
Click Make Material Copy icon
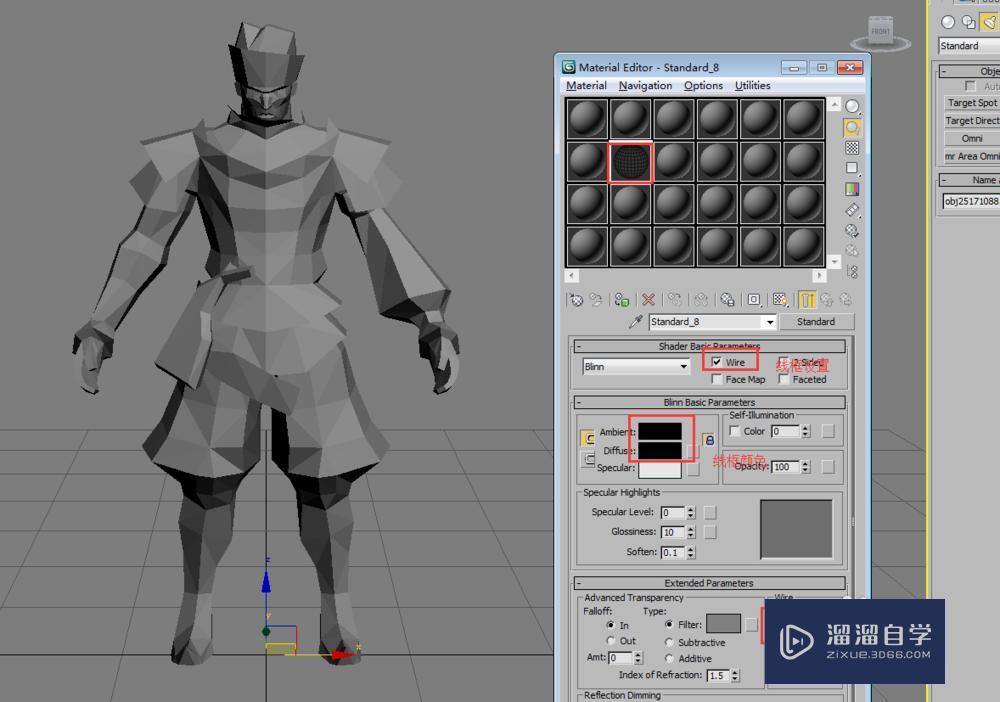675,300
